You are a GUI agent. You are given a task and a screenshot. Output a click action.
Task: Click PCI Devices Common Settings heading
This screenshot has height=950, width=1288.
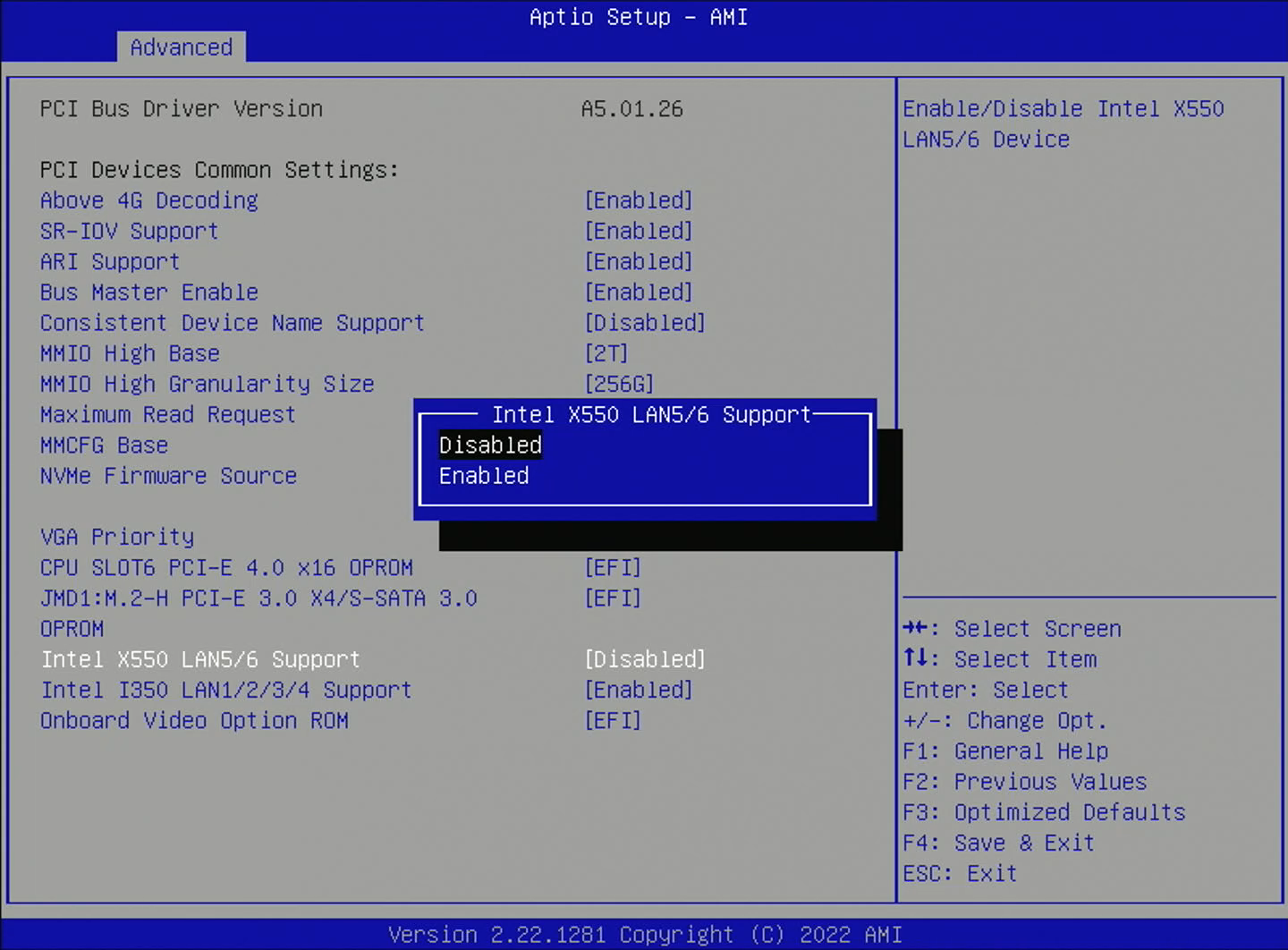(219, 170)
